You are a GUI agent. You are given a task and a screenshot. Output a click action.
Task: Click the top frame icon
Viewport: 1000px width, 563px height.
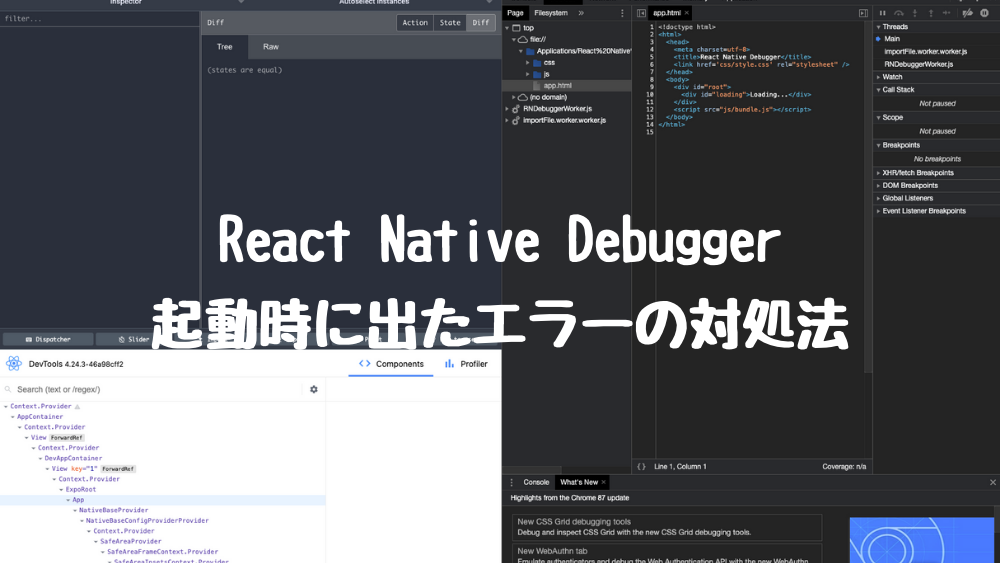517,28
